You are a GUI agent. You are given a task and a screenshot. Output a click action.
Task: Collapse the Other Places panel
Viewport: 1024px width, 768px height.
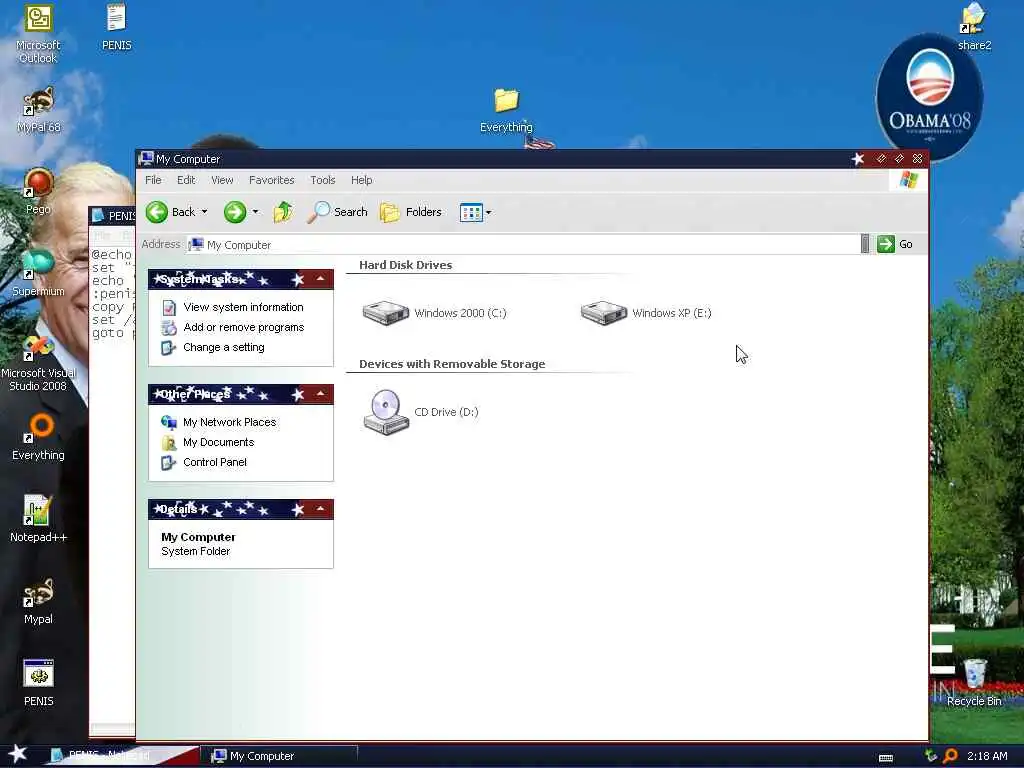(x=321, y=394)
